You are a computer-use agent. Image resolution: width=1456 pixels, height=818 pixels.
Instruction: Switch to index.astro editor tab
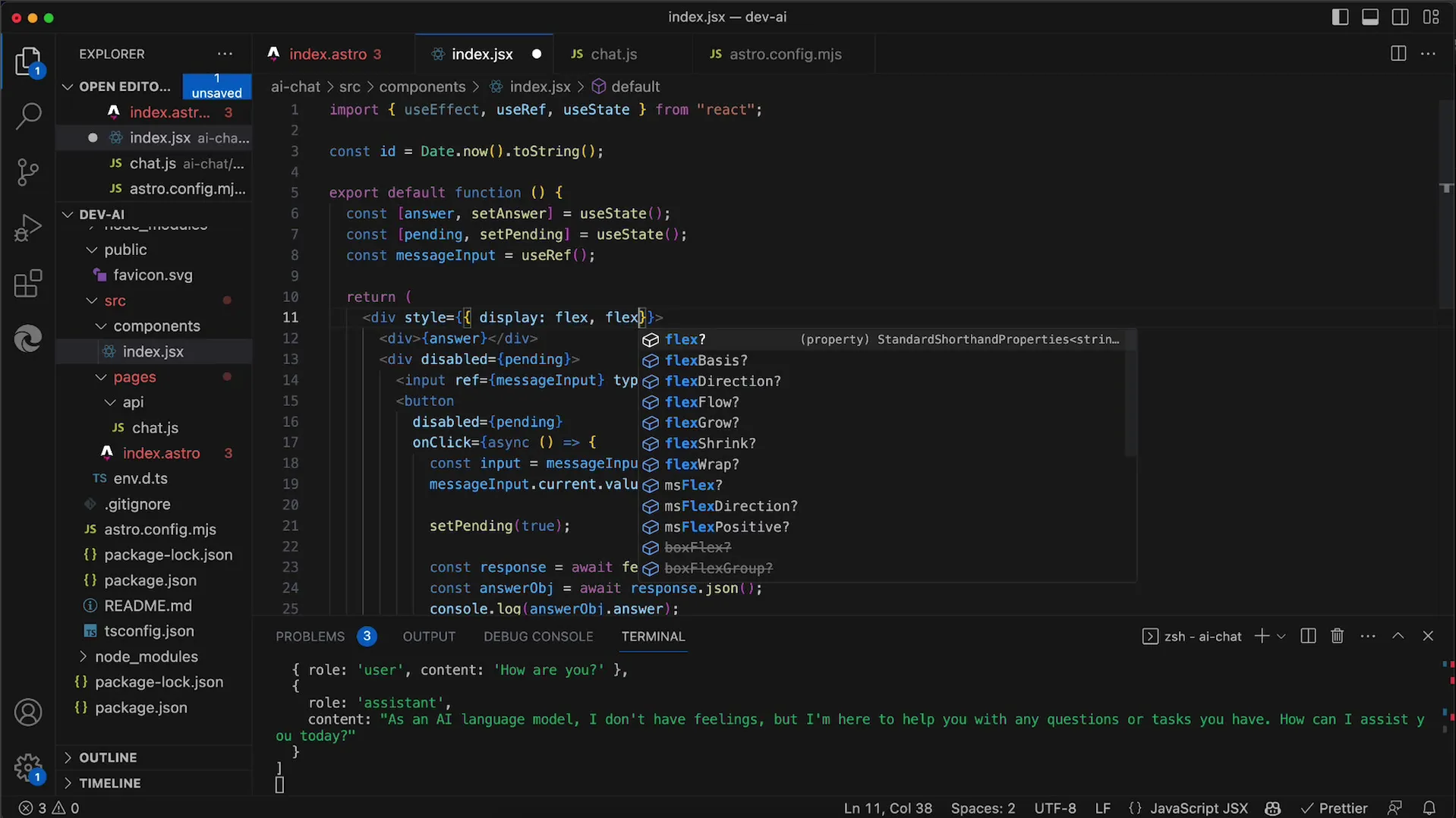pyautogui.click(x=334, y=54)
